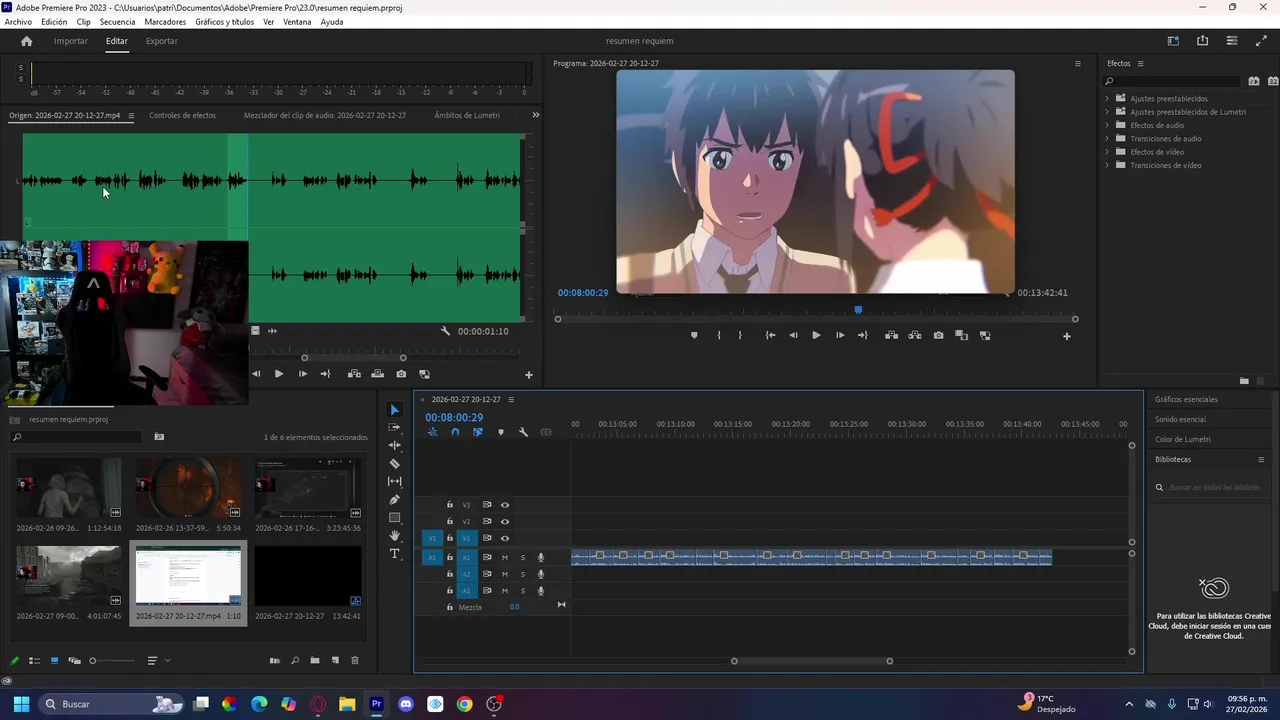Expand Ajustes preestablecidos de Lumetri folder

[x=1107, y=112]
